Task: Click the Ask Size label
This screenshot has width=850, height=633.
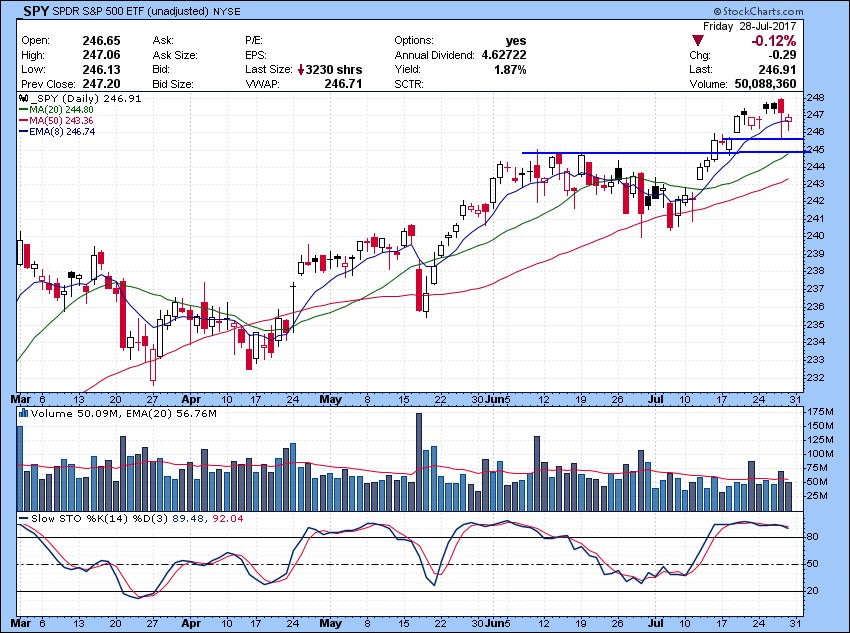Action: tap(175, 55)
